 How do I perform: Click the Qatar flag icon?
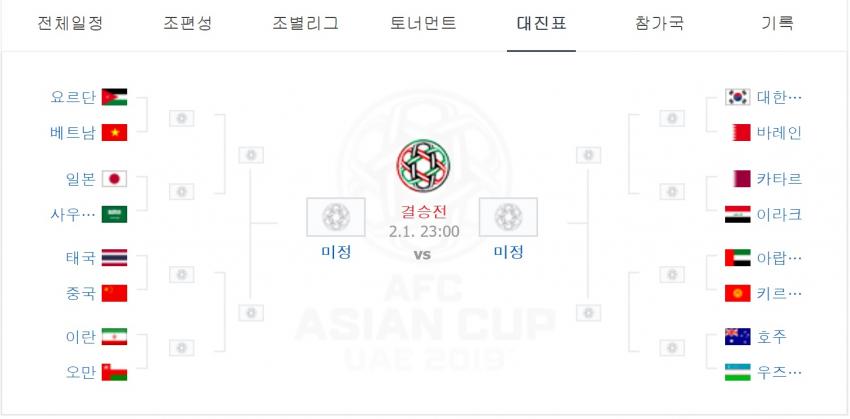point(739,179)
